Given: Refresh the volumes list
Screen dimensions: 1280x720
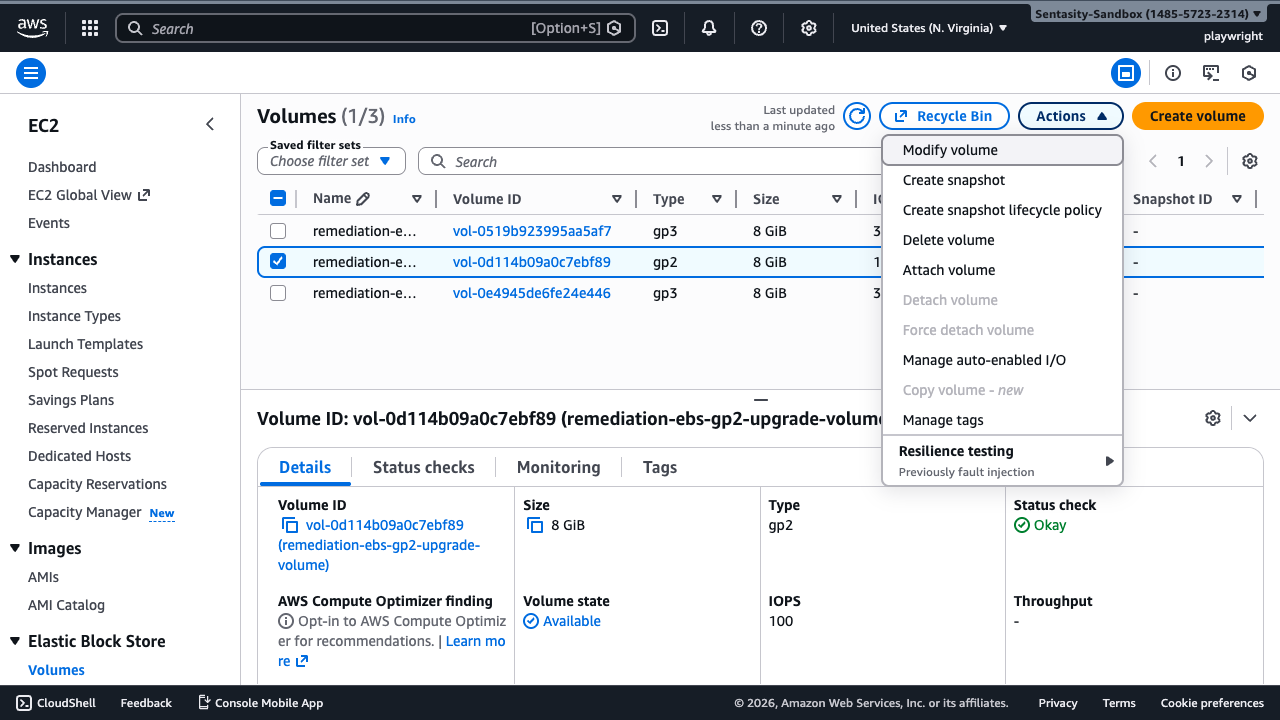Looking at the screenshot, I should click(x=857, y=116).
